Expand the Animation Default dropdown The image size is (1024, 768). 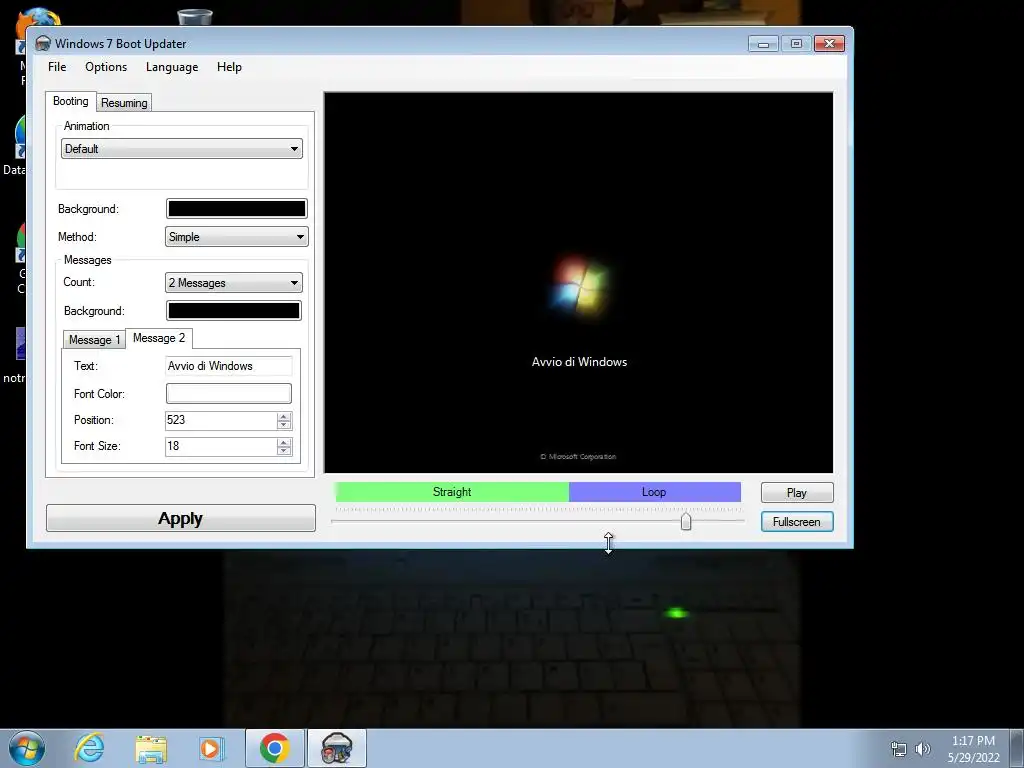click(182, 149)
